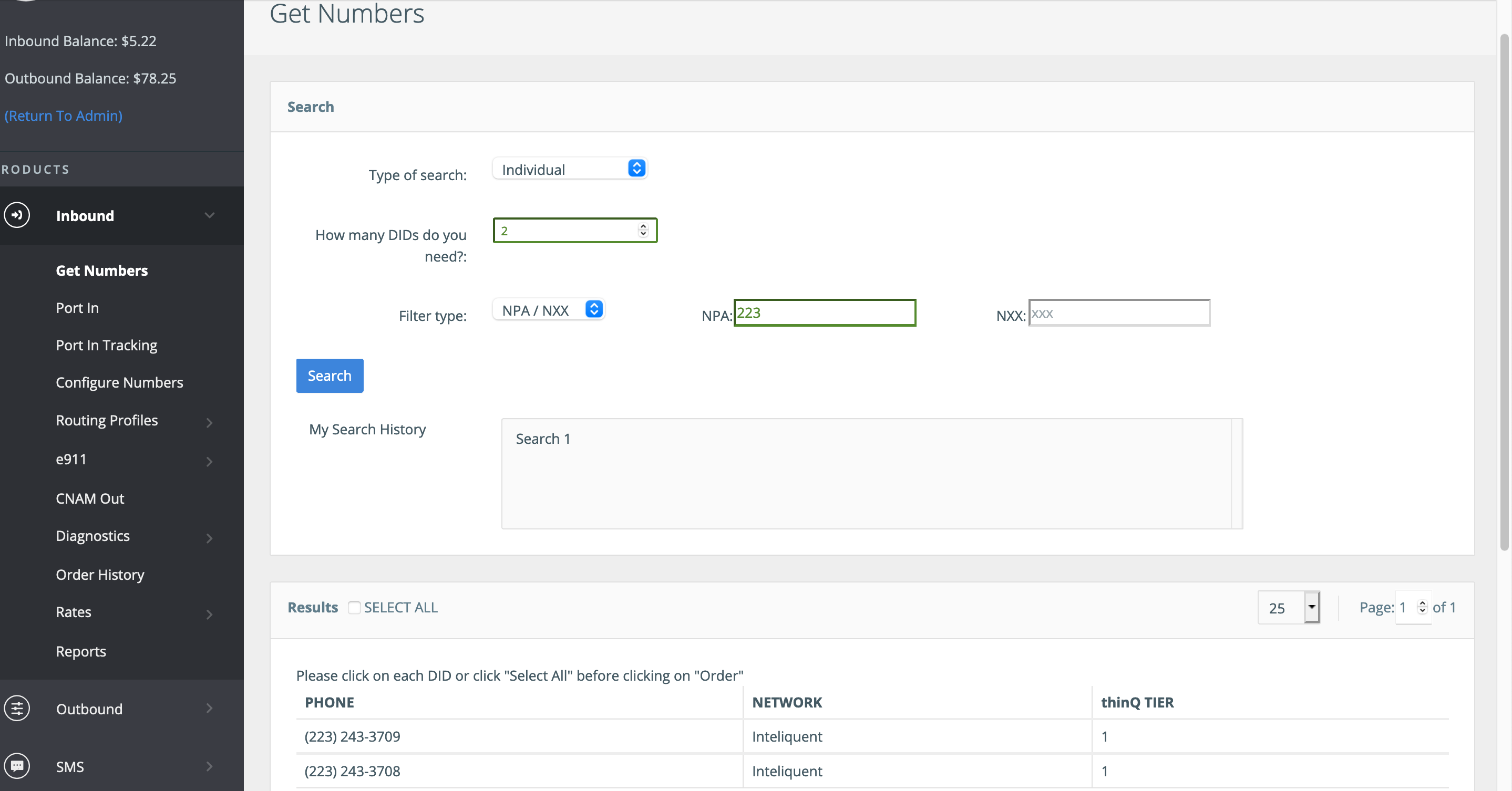Click the search history list scrollbar
The width and height of the screenshot is (1512, 791).
[1237, 474]
